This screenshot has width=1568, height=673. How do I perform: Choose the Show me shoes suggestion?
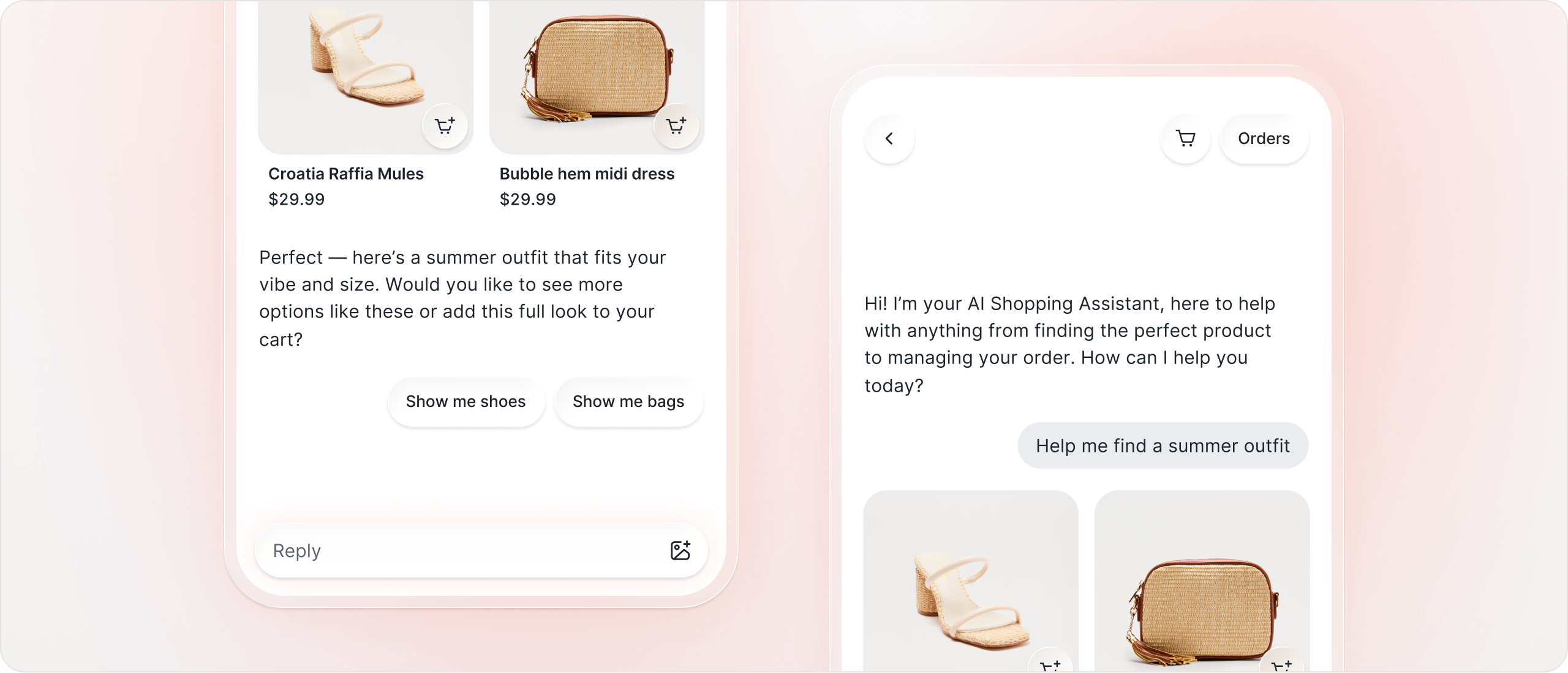(466, 401)
